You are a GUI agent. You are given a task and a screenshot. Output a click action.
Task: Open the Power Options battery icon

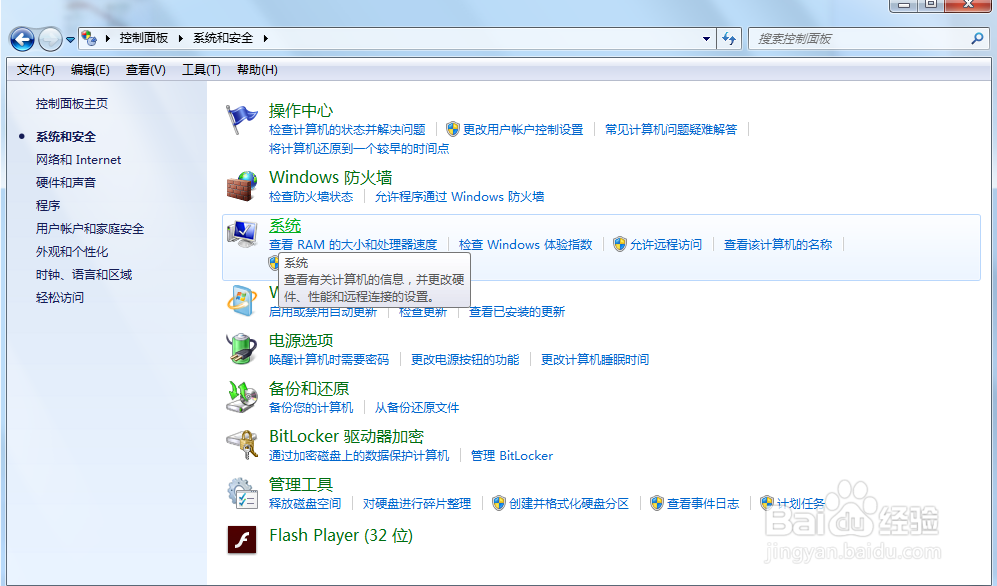242,348
